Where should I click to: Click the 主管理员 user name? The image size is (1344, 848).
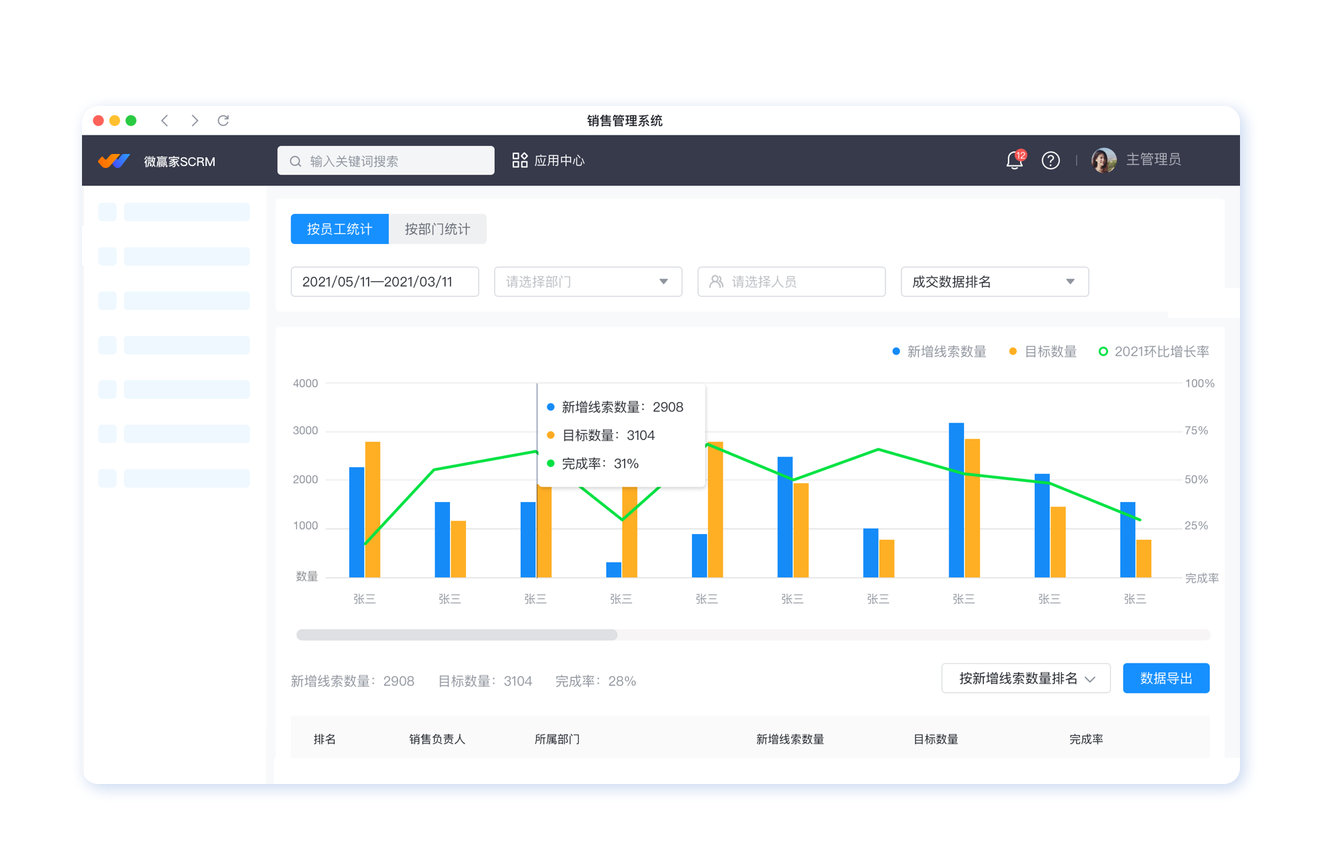pos(1154,160)
